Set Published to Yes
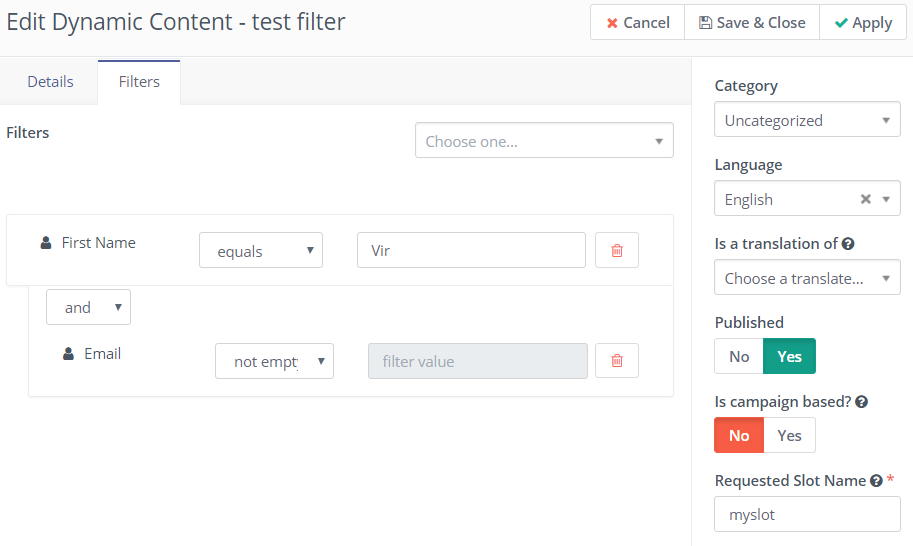 tap(789, 357)
